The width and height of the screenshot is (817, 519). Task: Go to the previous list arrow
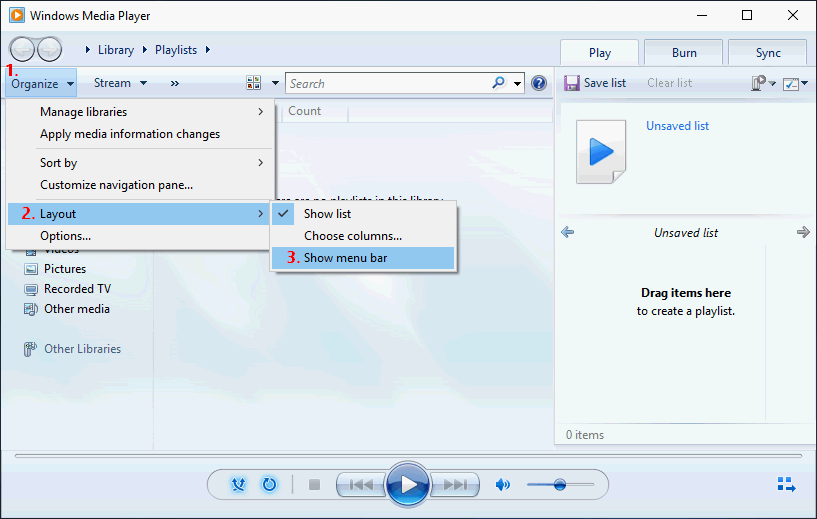[567, 232]
